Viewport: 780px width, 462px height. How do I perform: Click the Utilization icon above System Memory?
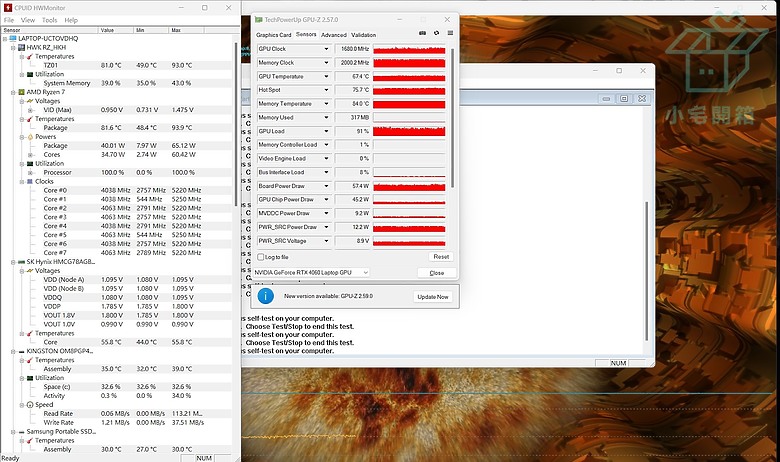point(30,74)
